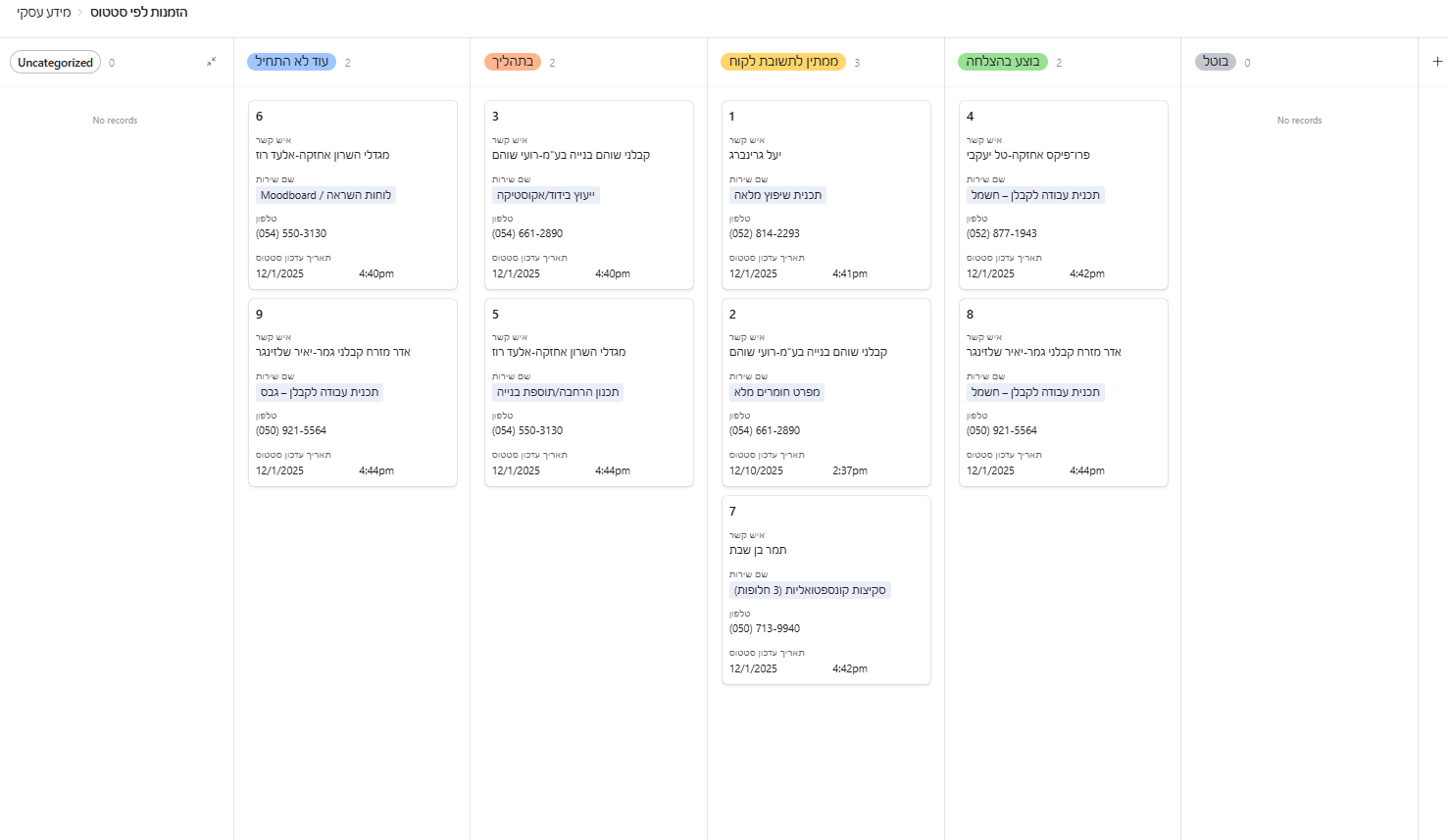Click phone number (052) 877-1943 on card 4
This screenshot has height=840, width=1448.
point(1001,233)
